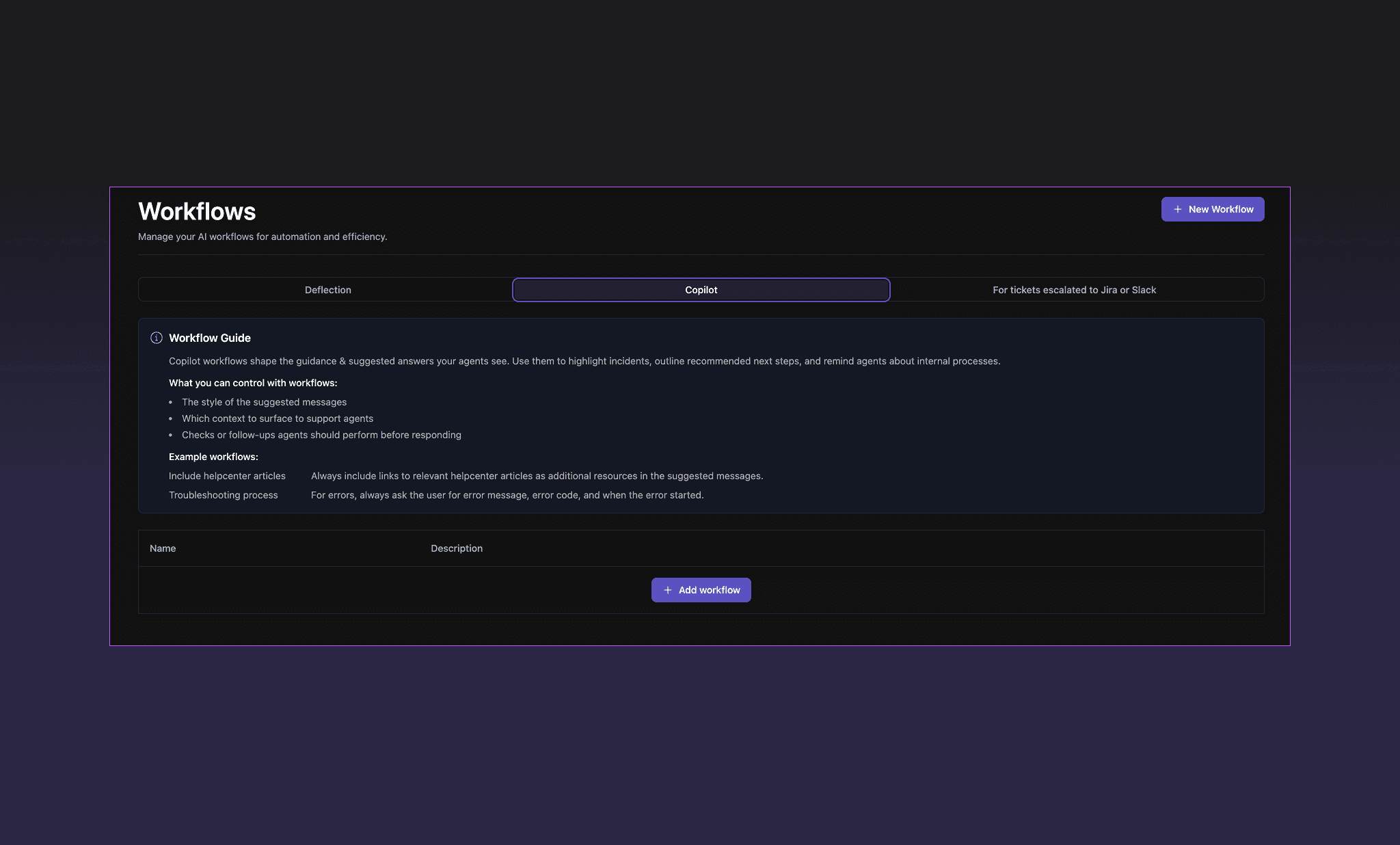This screenshot has height=845, width=1400.
Task: Click the Workflow Guide heading
Action: pyautogui.click(x=209, y=337)
